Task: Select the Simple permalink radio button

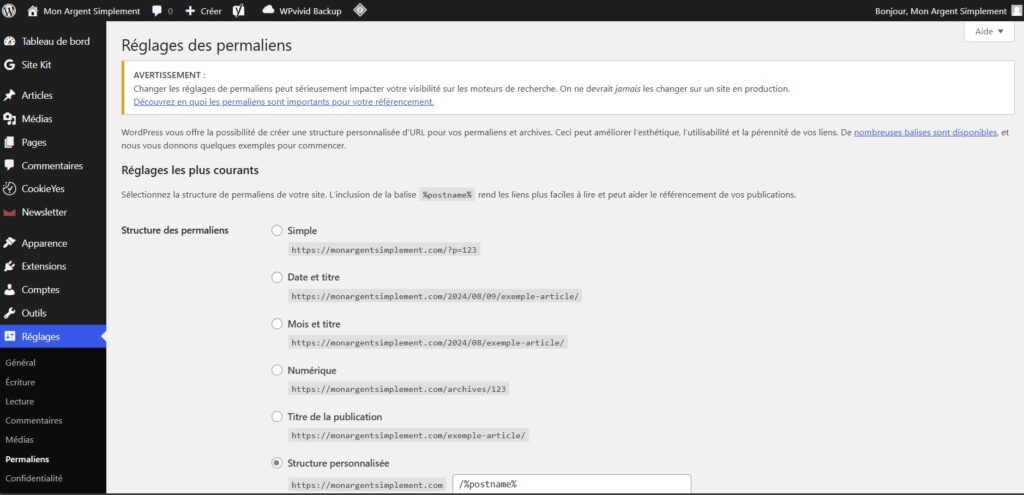Action: tap(277, 231)
